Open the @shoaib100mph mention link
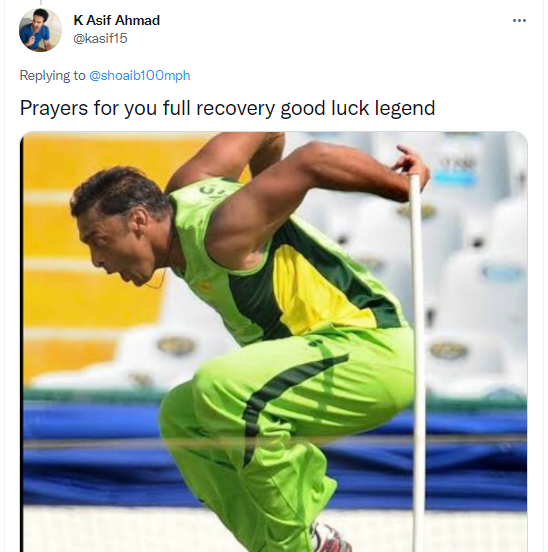 tap(140, 75)
